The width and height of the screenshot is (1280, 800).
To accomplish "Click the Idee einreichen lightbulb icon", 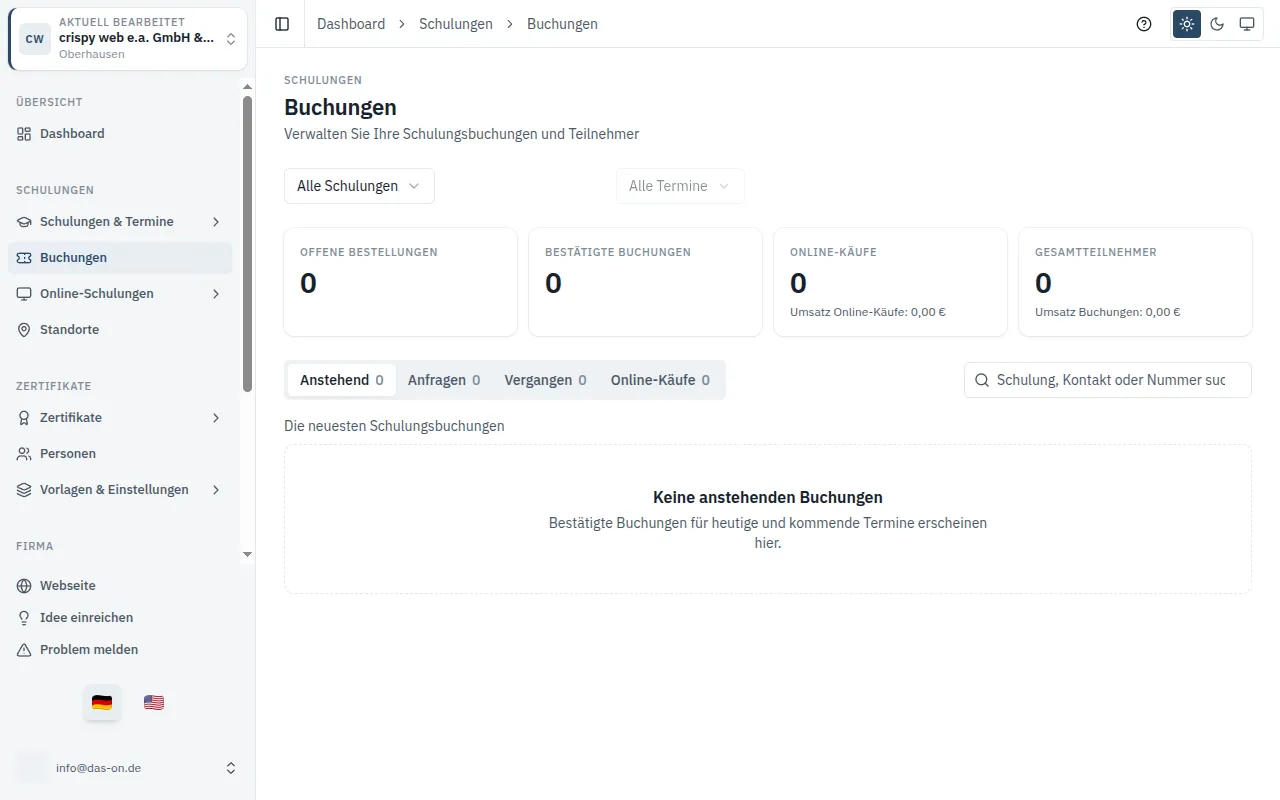I will point(24,618).
